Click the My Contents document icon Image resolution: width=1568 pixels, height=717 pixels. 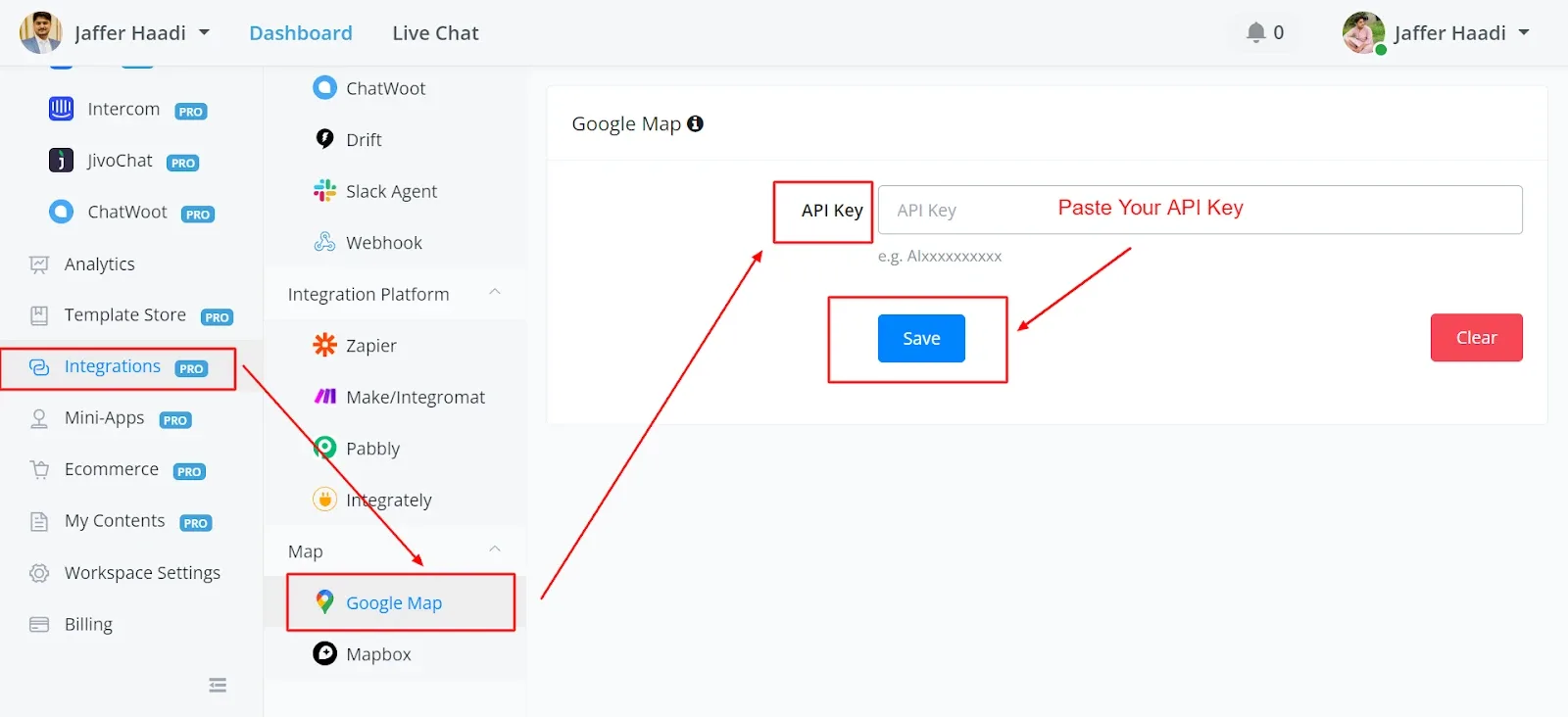click(39, 521)
